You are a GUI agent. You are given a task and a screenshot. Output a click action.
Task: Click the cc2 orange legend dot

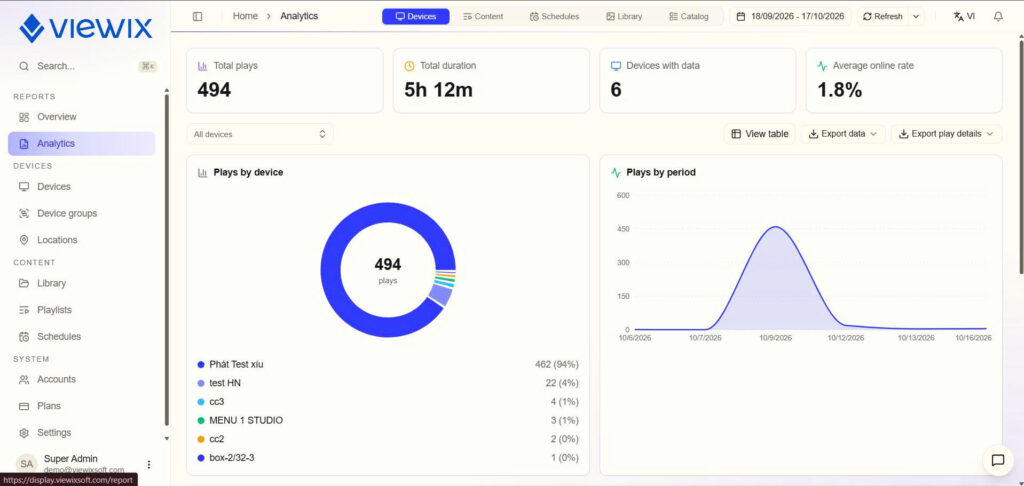click(201, 439)
